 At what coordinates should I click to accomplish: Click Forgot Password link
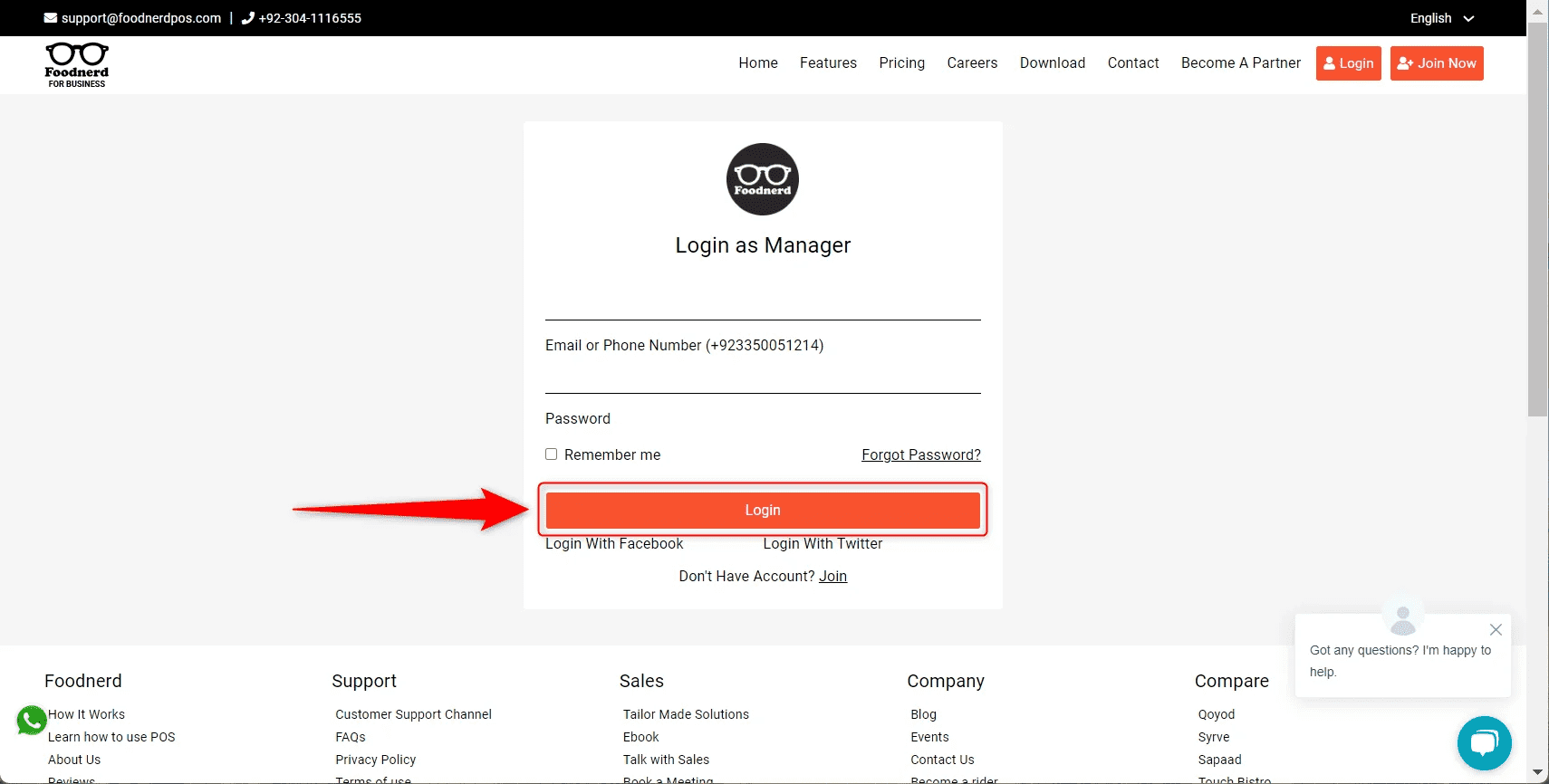tap(921, 454)
